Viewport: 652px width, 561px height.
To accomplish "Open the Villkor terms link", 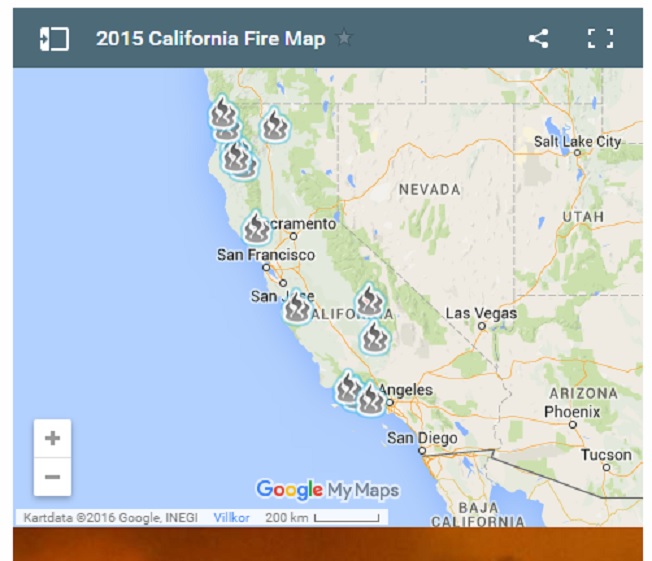I will pyautogui.click(x=230, y=518).
